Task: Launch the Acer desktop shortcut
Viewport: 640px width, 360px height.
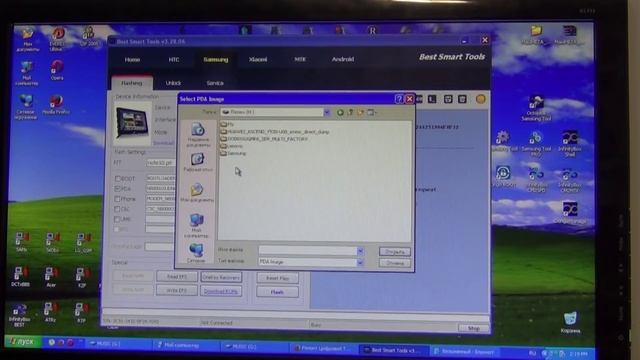Action: (x=51, y=277)
